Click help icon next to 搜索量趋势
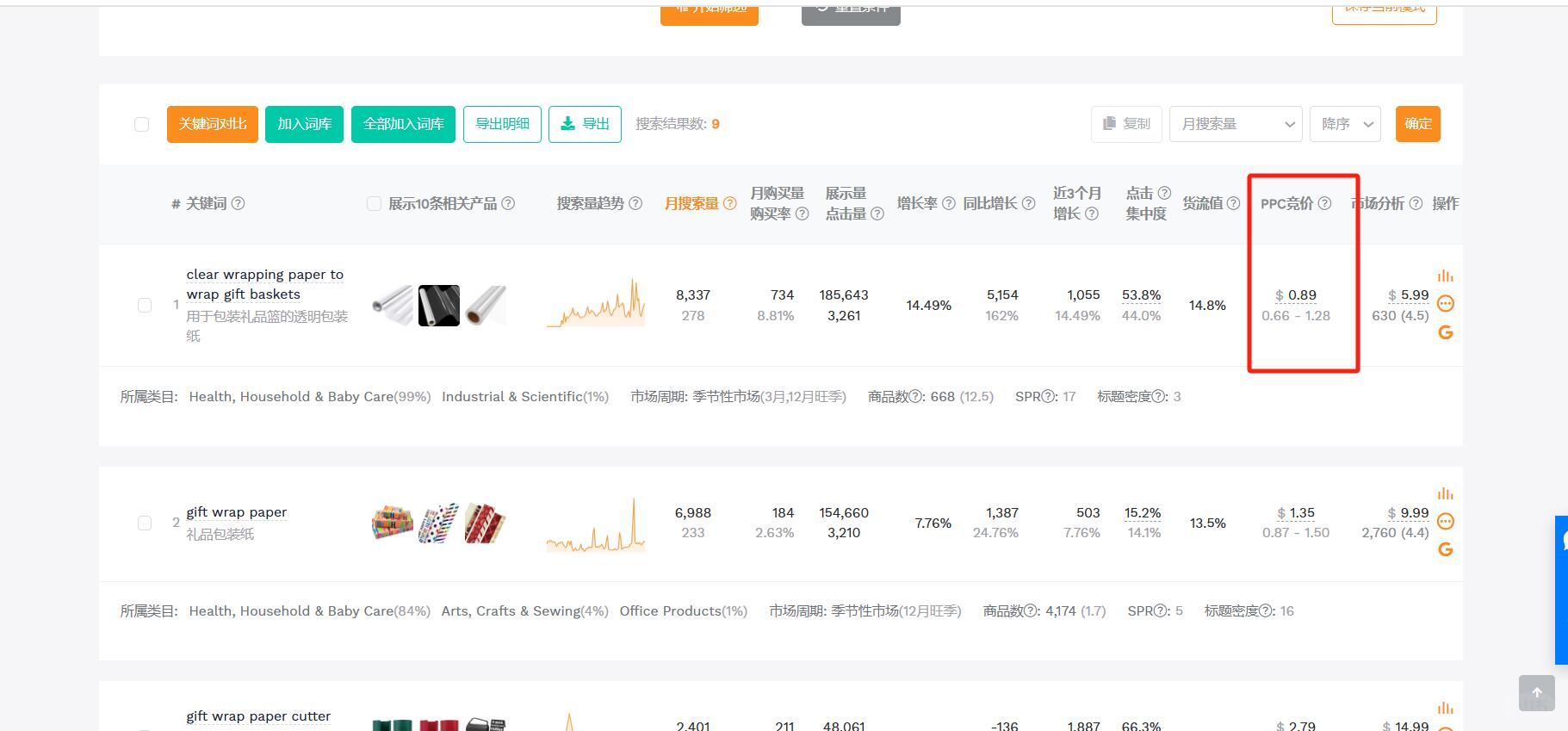The height and width of the screenshot is (731, 1568). pos(635,204)
